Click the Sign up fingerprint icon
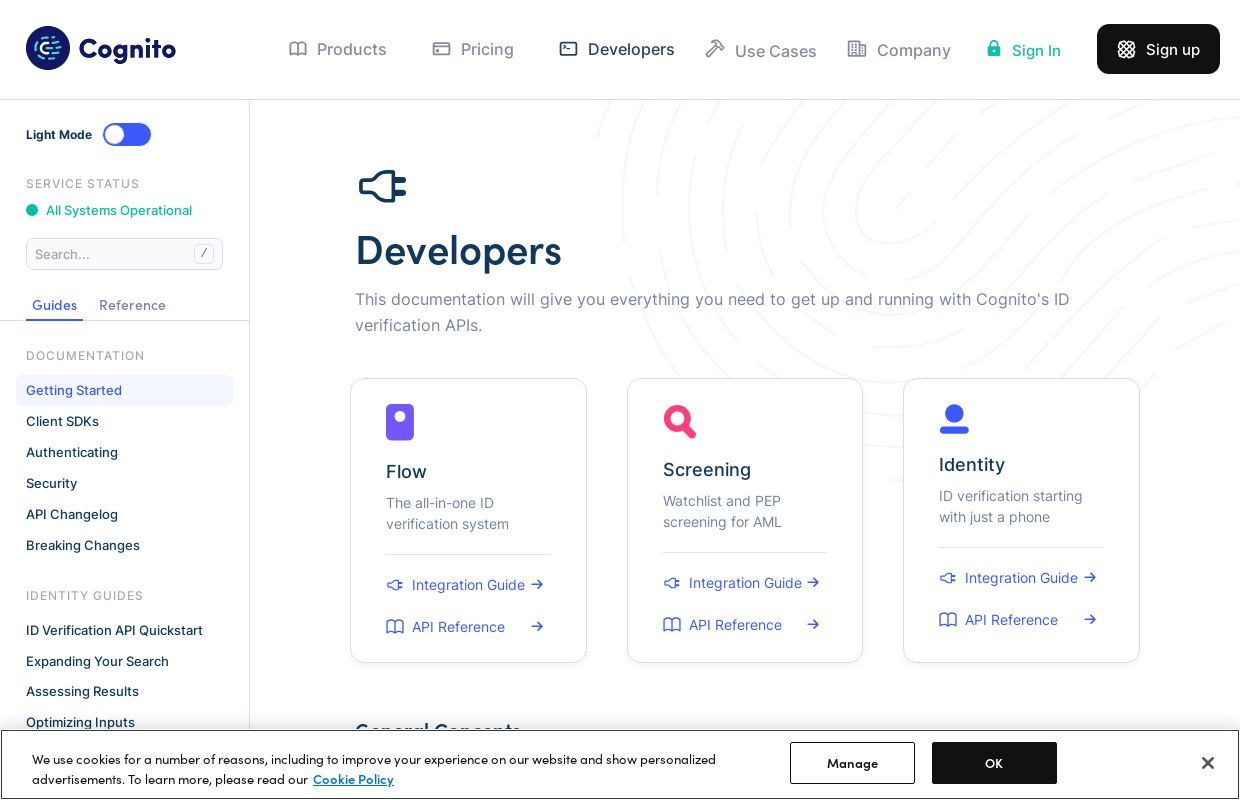 tap(1127, 49)
